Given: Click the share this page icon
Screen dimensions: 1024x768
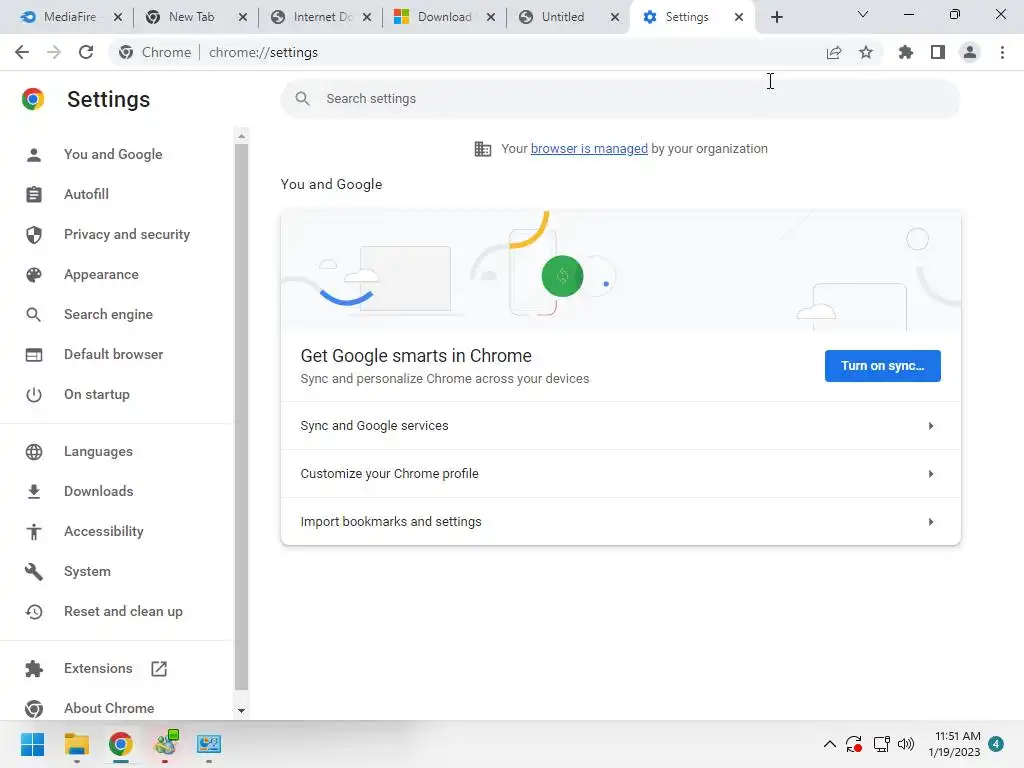Looking at the screenshot, I should tap(834, 52).
